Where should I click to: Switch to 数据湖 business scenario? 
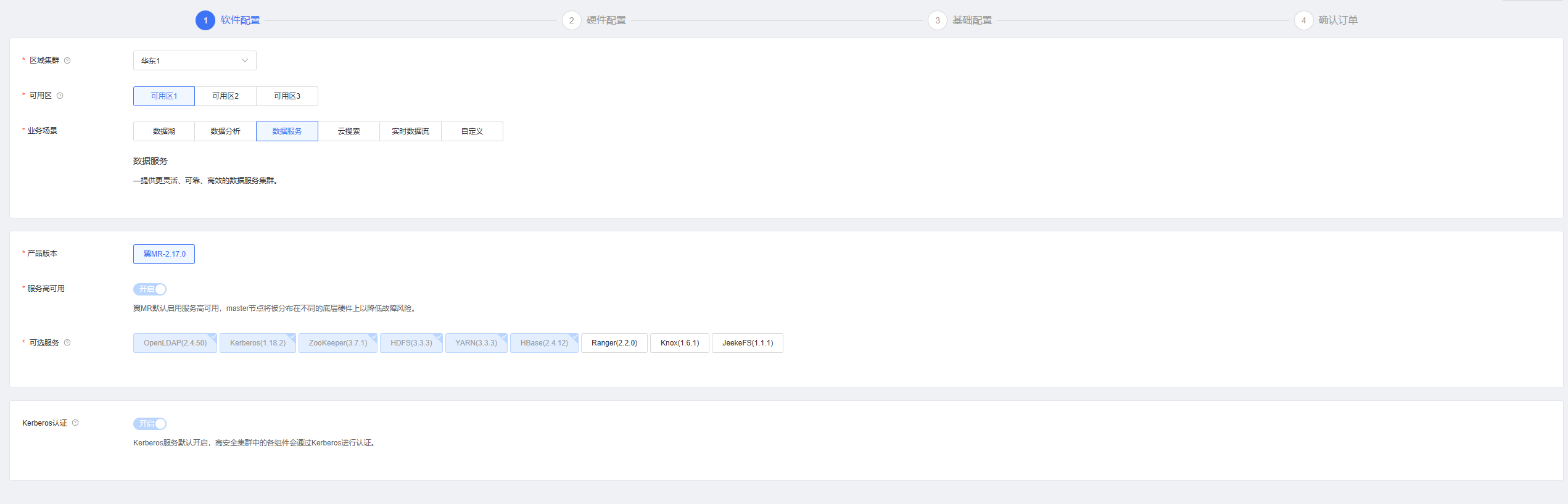(x=163, y=131)
